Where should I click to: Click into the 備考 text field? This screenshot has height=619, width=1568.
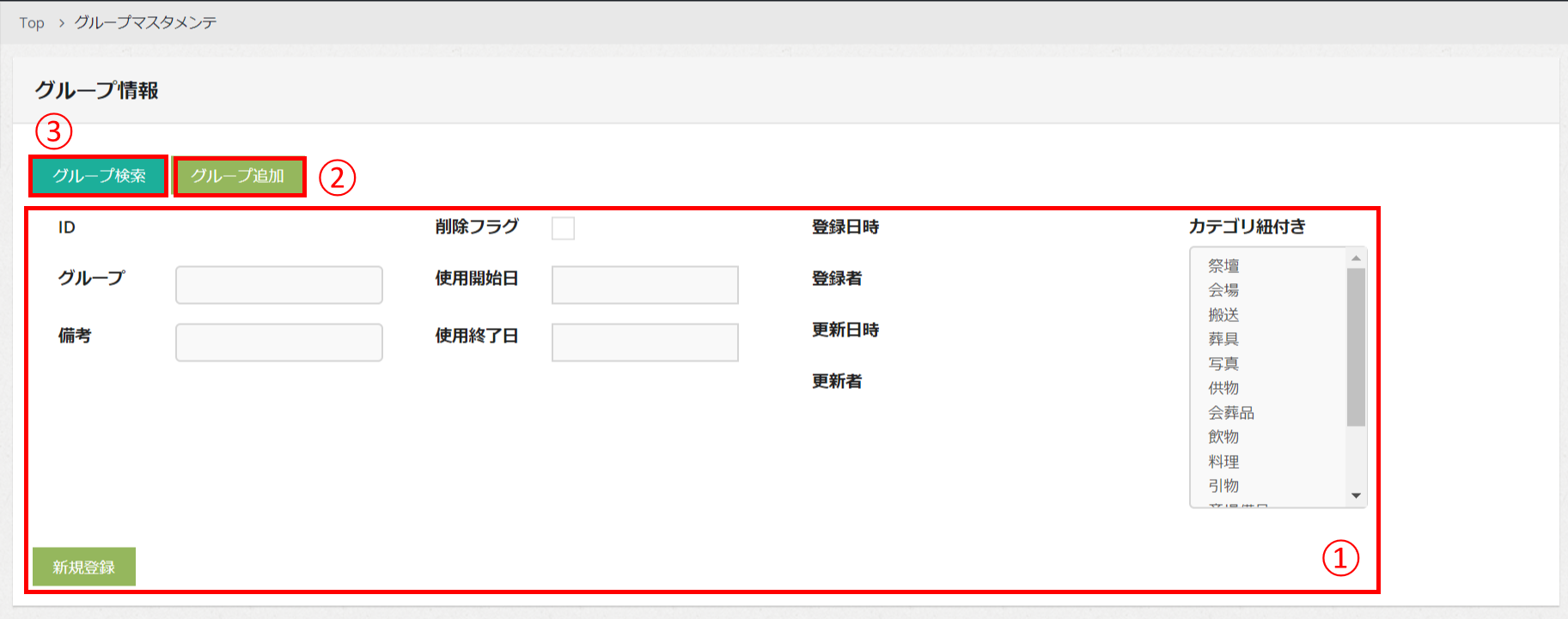[278, 343]
